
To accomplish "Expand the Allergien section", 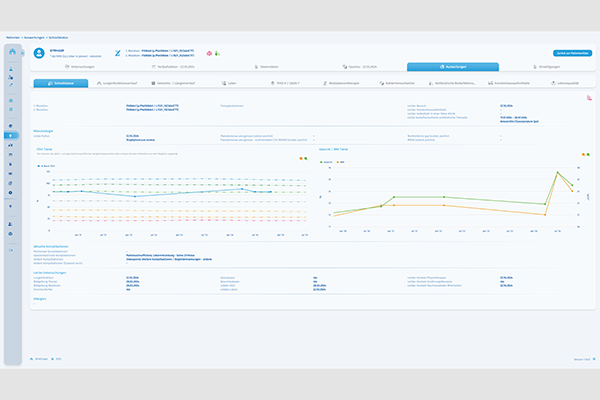I will point(42,297).
